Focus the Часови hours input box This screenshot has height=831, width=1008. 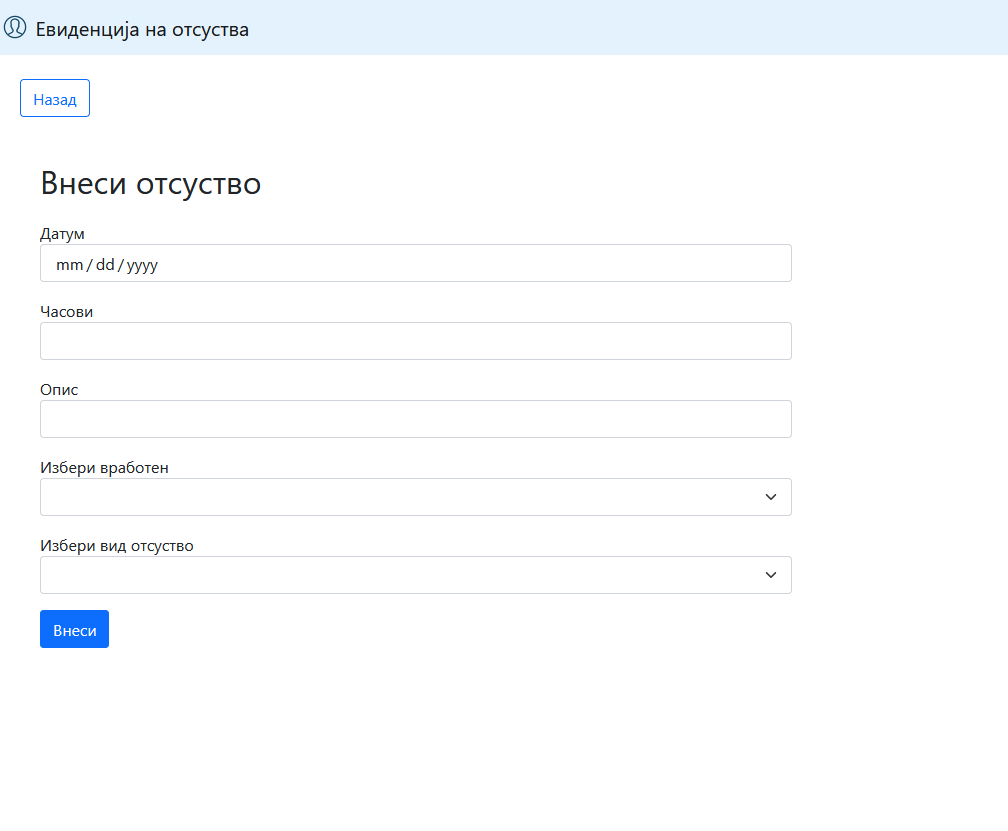point(415,342)
